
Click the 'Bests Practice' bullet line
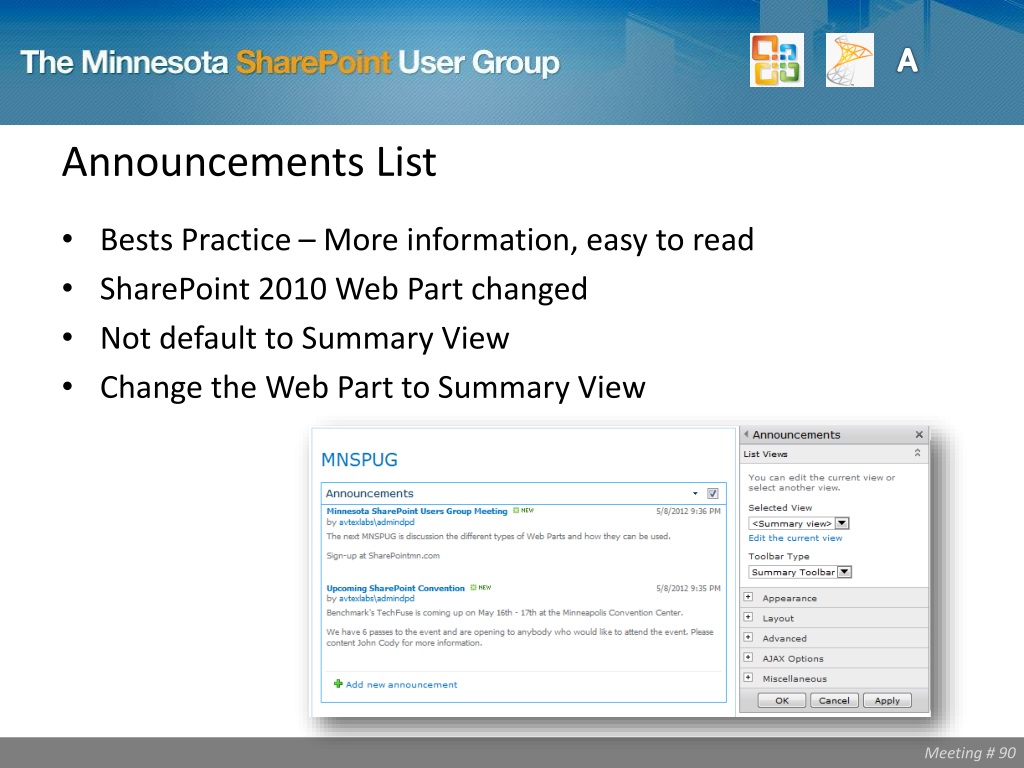point(426,240)
